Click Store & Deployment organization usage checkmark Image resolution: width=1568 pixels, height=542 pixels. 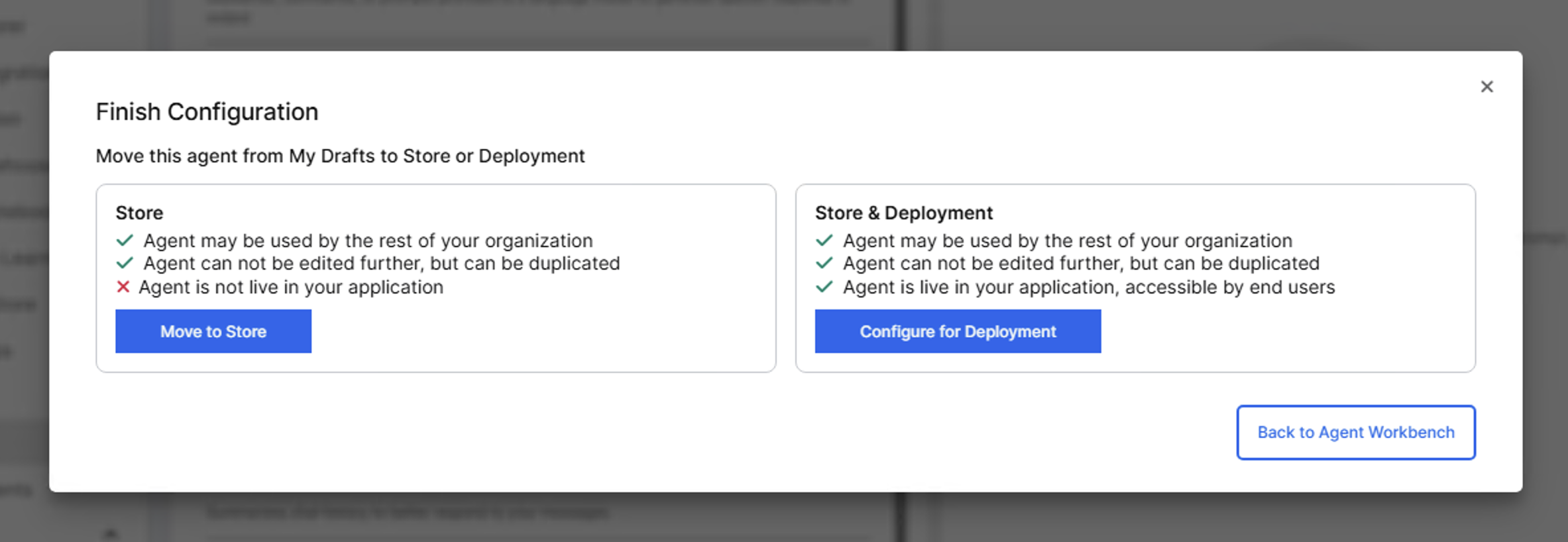pyautogui.click(x=824, y=240)
